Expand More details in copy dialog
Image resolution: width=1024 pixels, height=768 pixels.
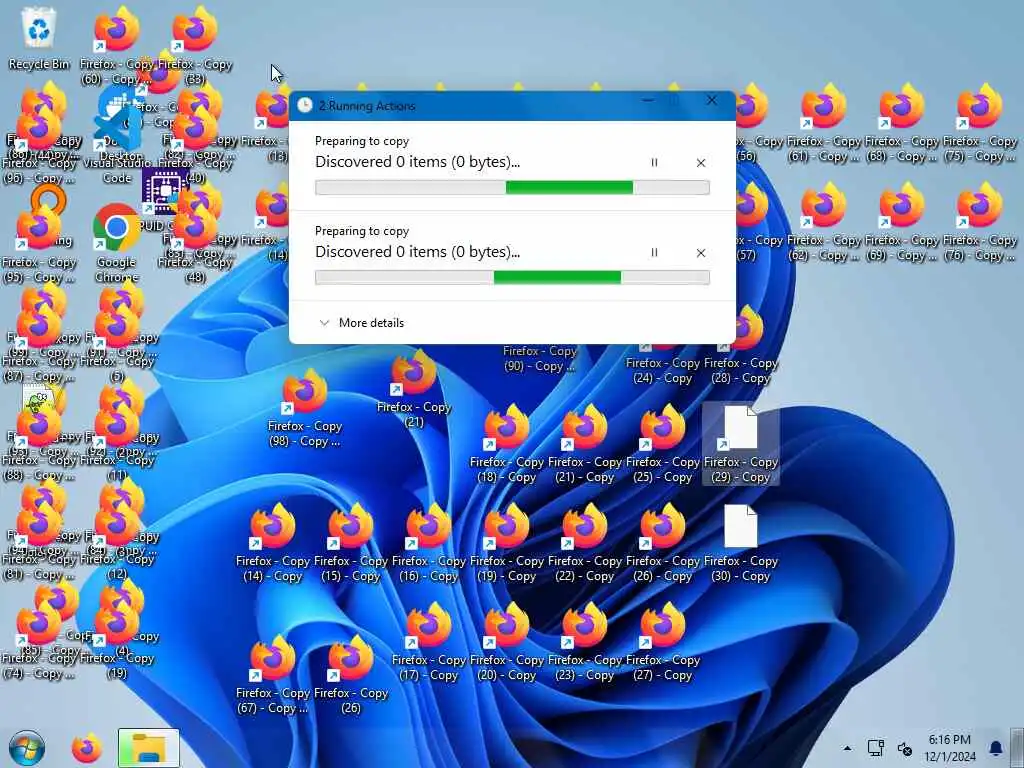pos(361,323)
